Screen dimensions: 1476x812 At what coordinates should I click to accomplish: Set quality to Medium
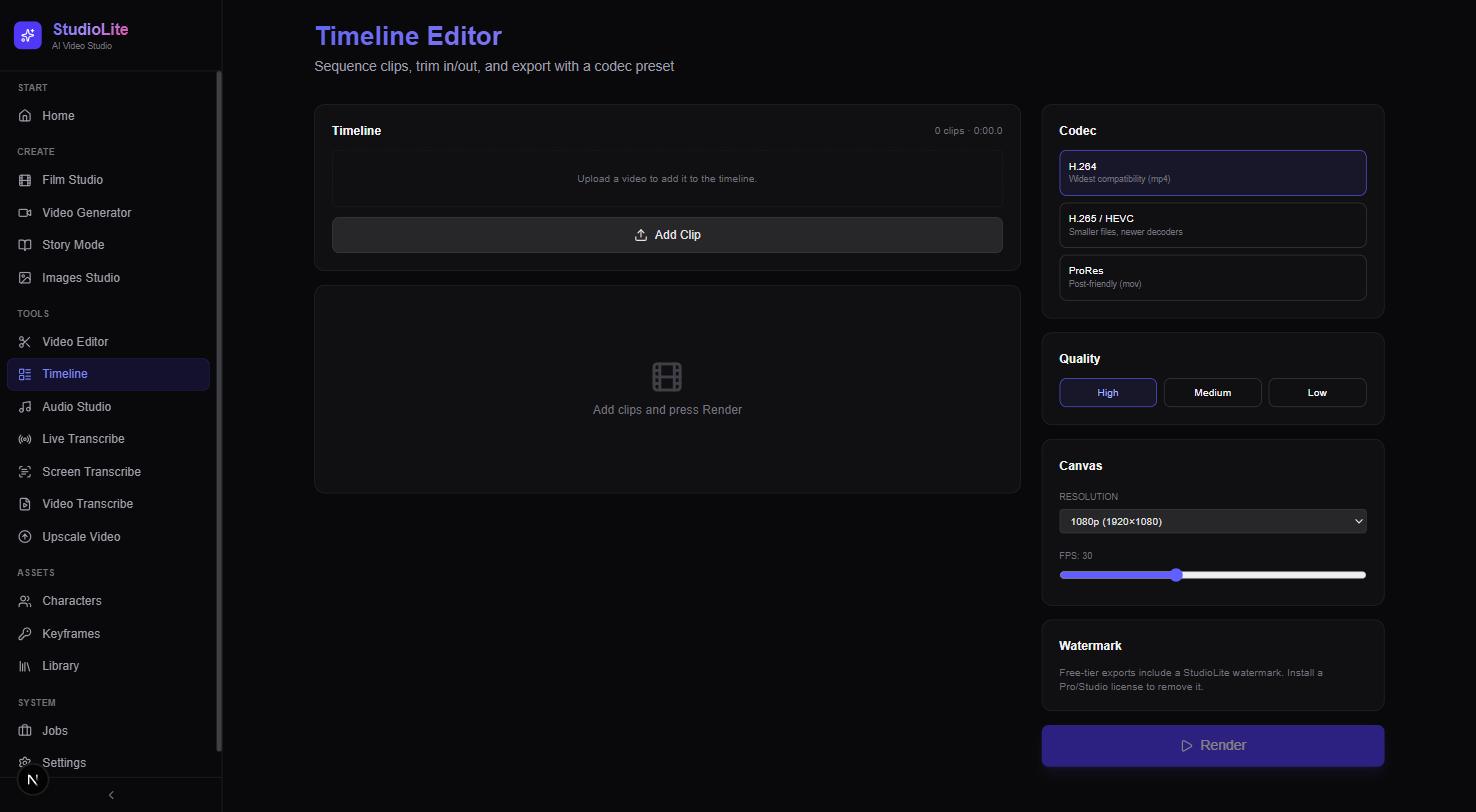click(1212, 393)
